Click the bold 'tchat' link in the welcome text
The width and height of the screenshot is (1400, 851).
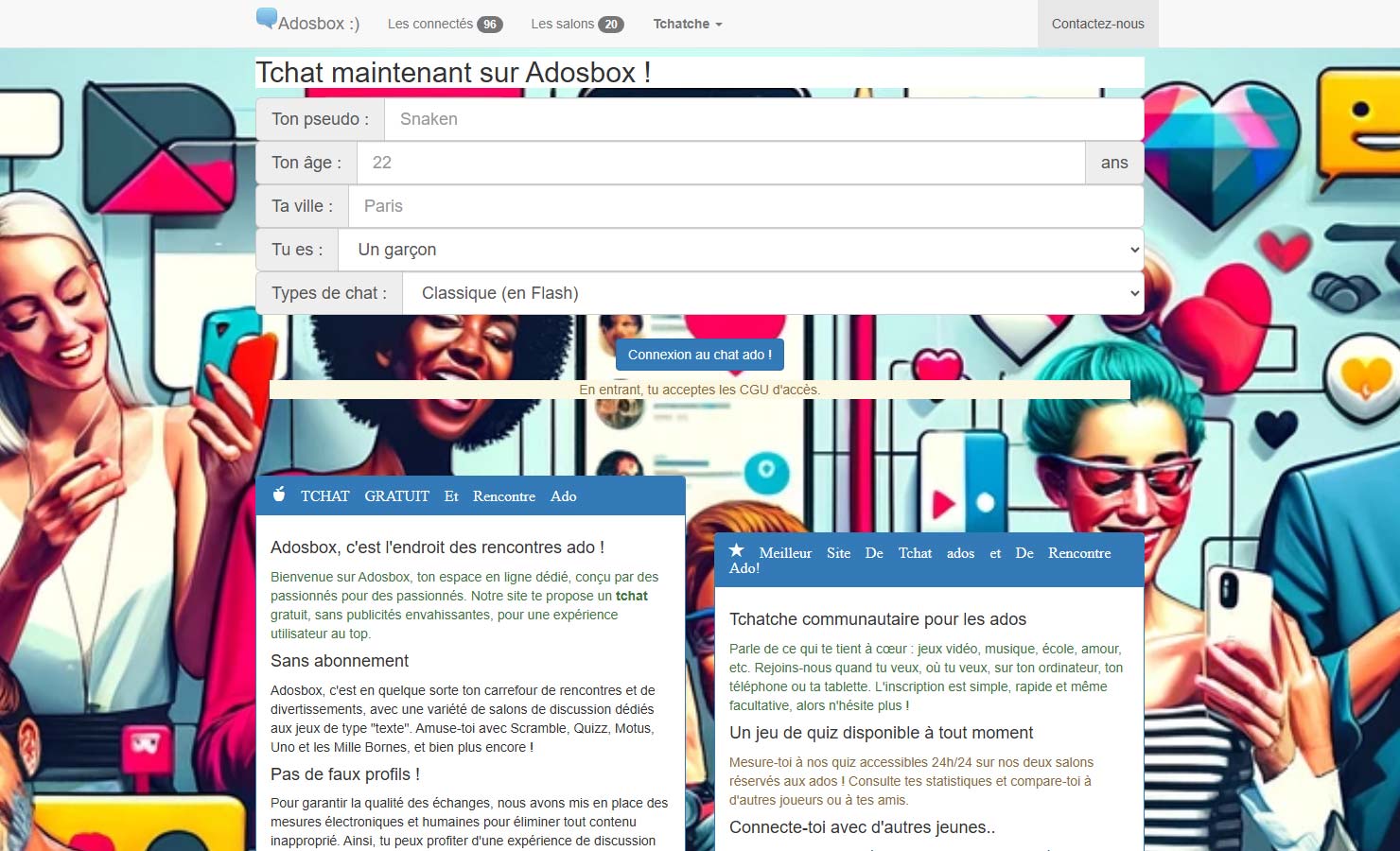pos(632,596)
